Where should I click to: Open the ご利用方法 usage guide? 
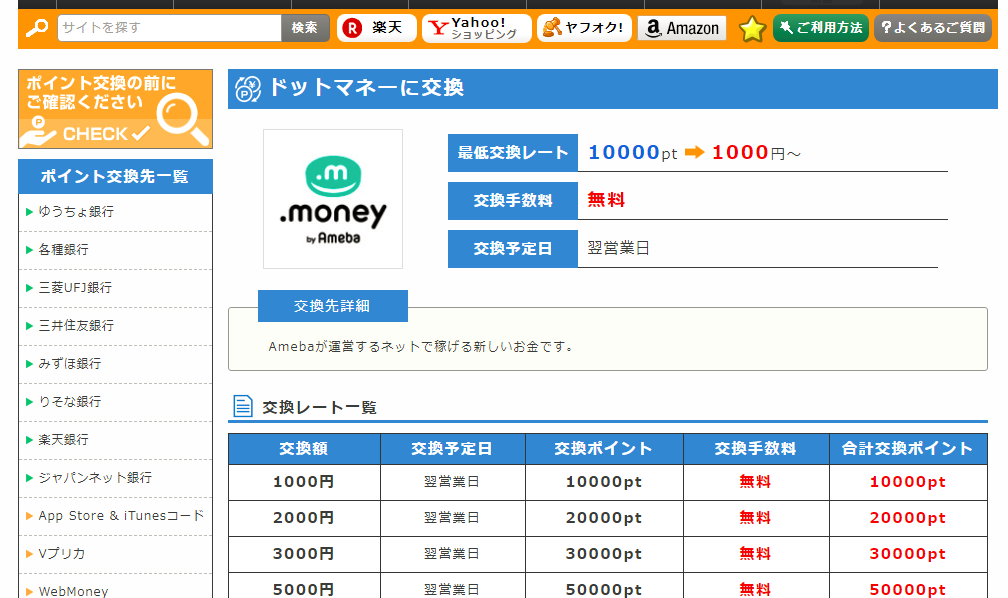tap(820, 28)
